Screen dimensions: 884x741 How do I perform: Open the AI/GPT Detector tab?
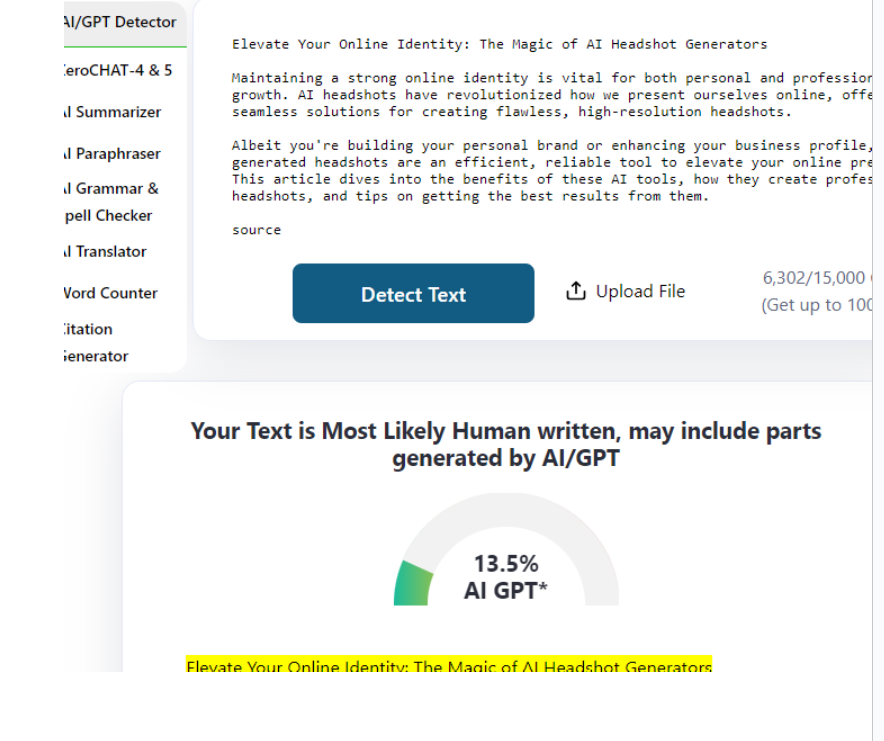tap(120, 22)
